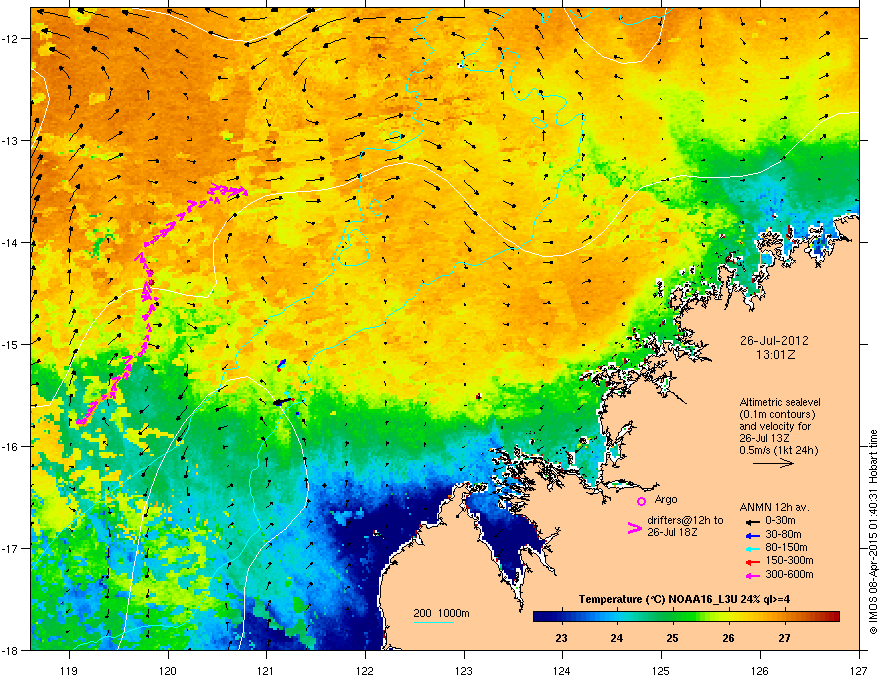This screenshot has width=880, height=680.
Task: Click the 26-Jul 18Z drifter text
Action: click(x=672, y=532)
